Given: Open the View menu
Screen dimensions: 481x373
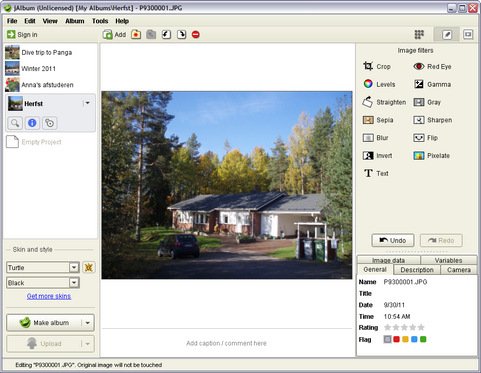Looking at the screenshot, I should click(50, 21).
